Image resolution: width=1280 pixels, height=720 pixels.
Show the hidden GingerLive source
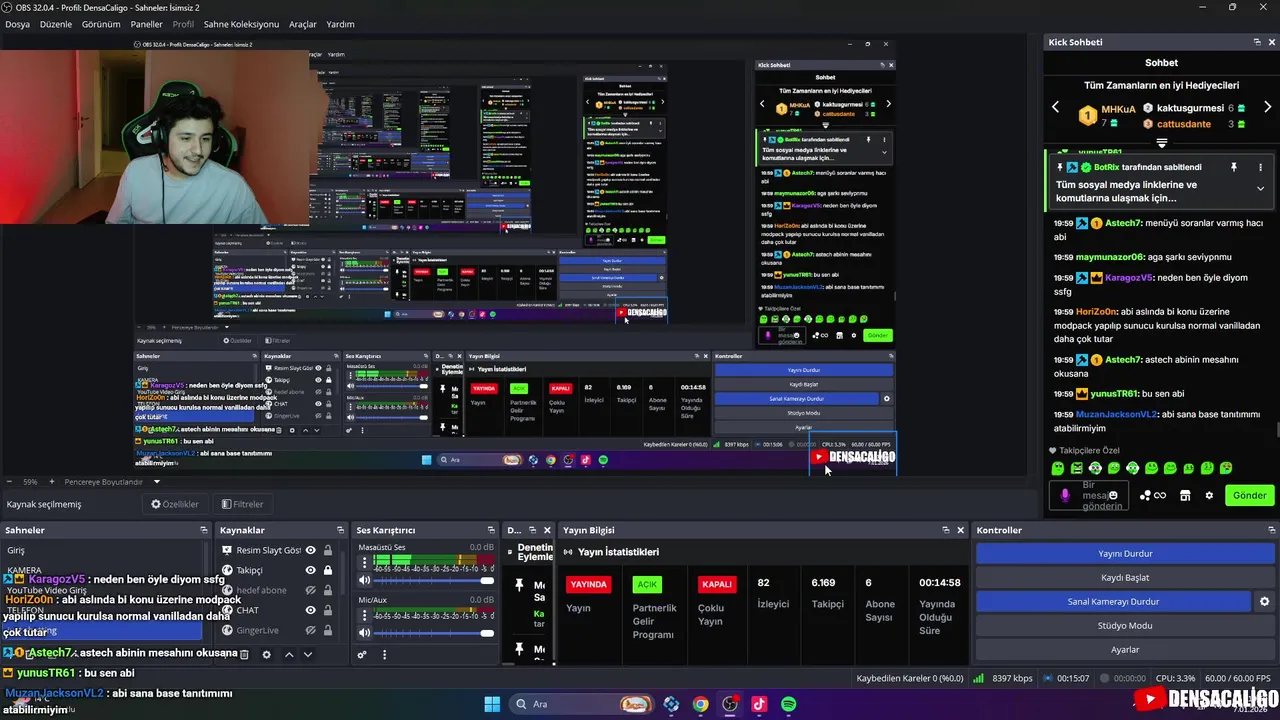(310, 630)
